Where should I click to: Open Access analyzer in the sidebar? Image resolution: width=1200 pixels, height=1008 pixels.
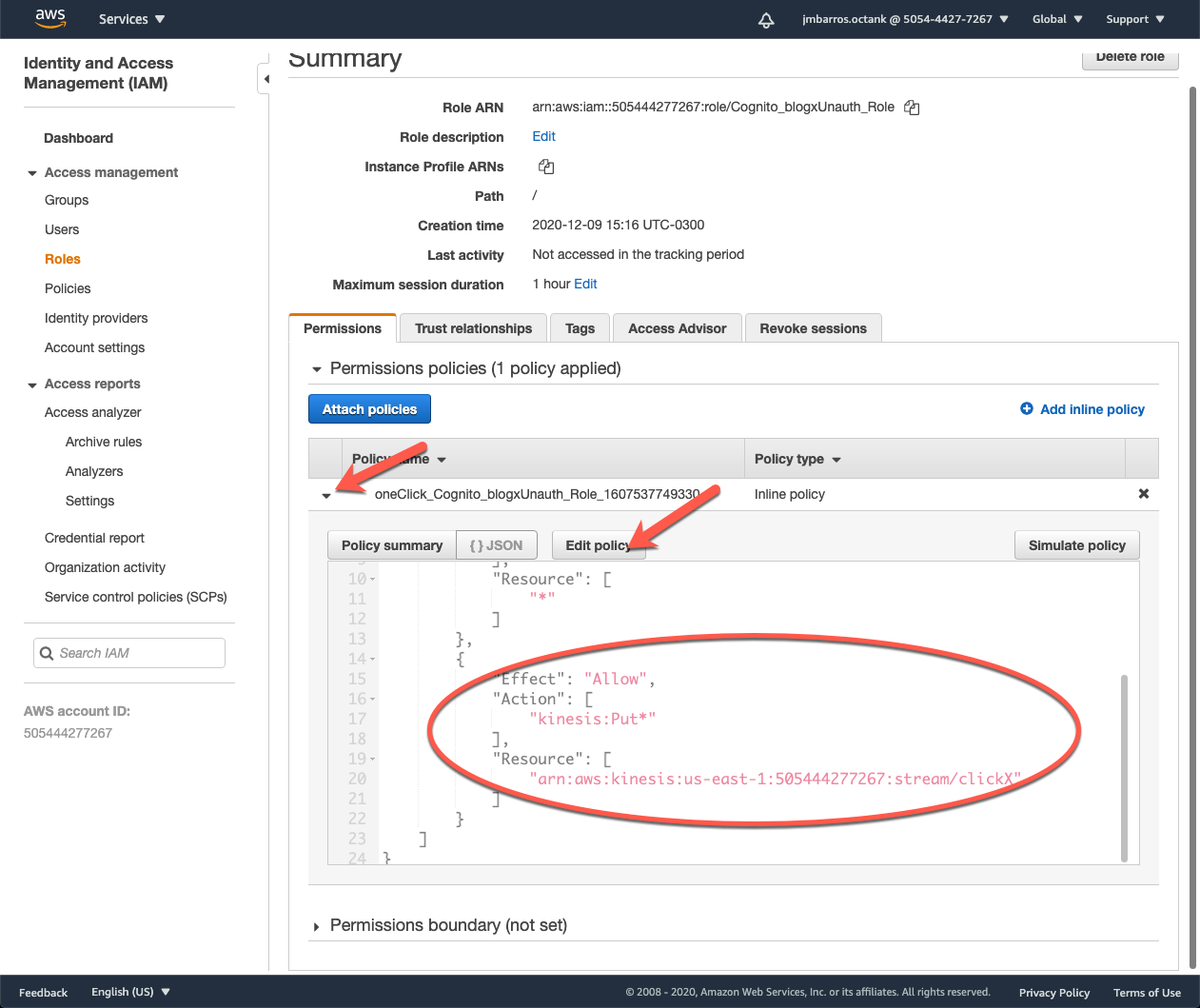pos(92,412)
